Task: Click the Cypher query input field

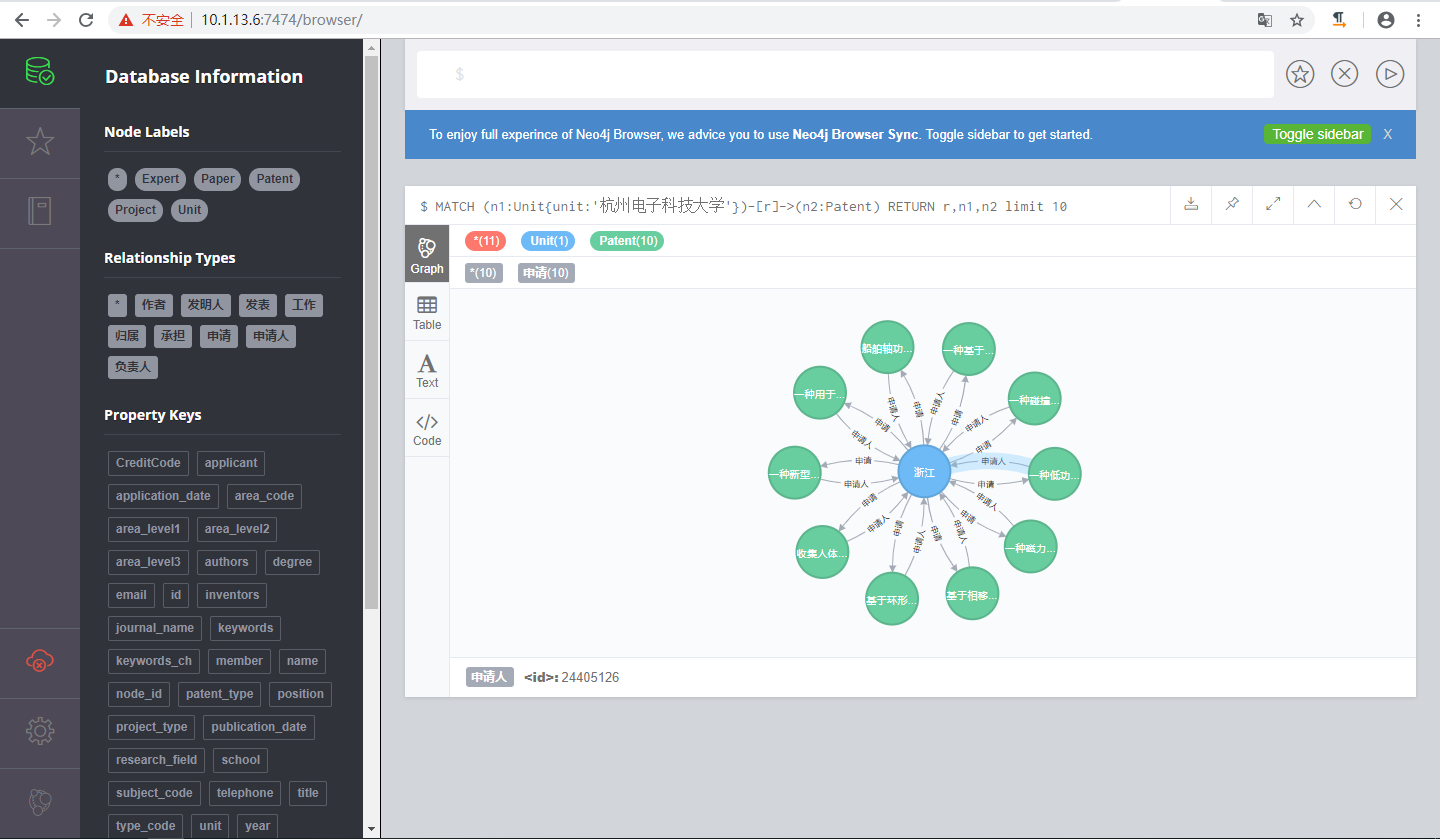Action: (845, 74)
